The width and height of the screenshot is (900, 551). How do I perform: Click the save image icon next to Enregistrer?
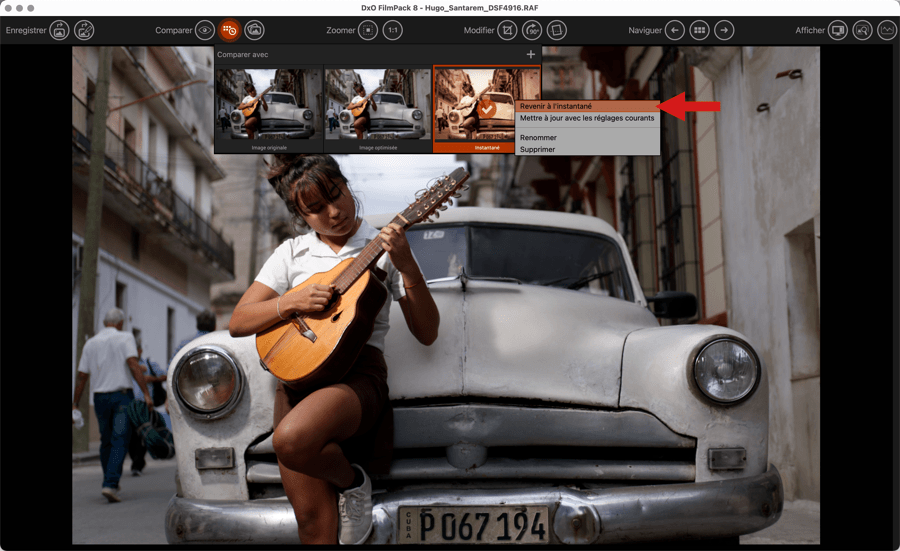coord(59,31)
